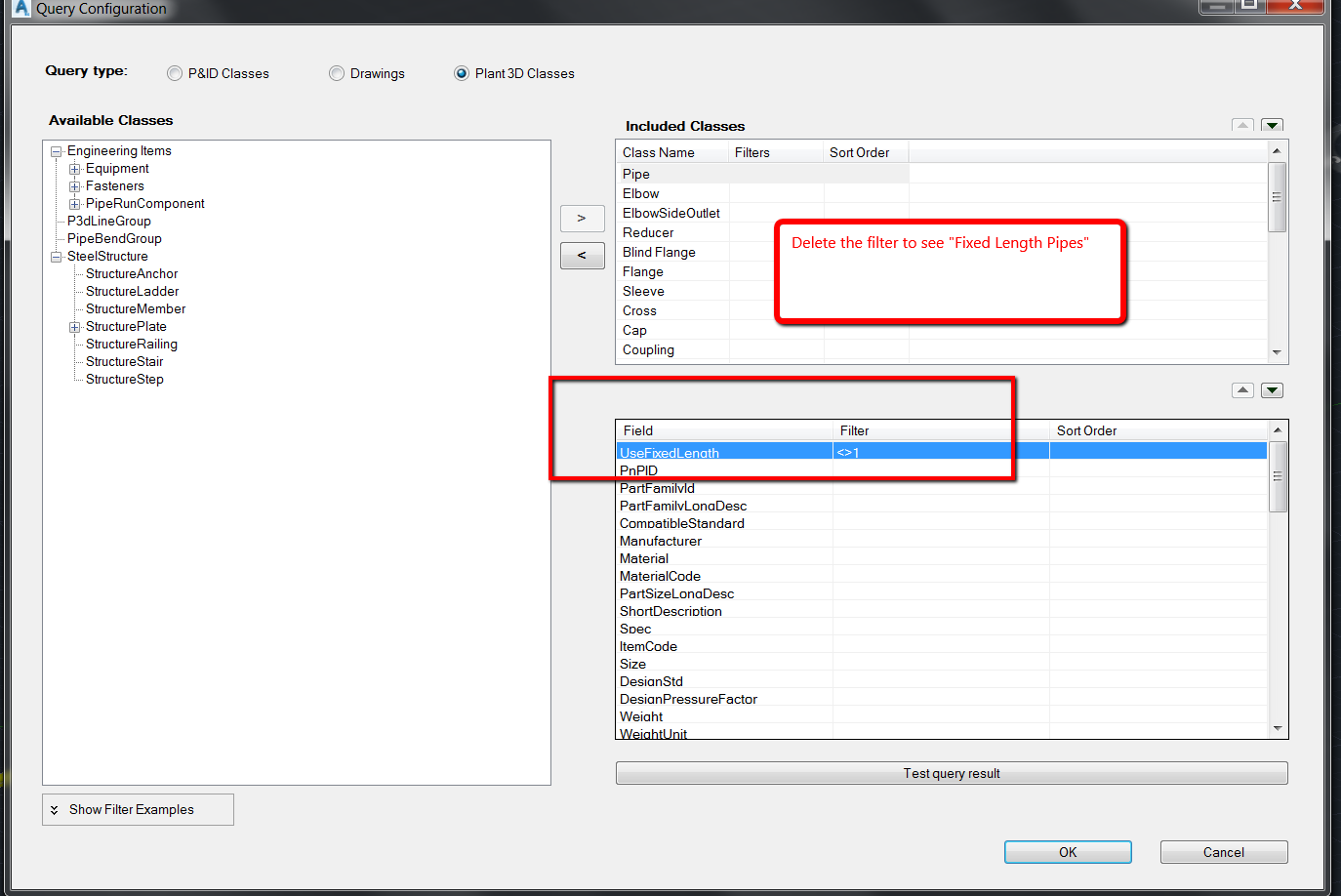Click the up arrow above Included Classes
1341x896 pixels.
click(1242, 125)
